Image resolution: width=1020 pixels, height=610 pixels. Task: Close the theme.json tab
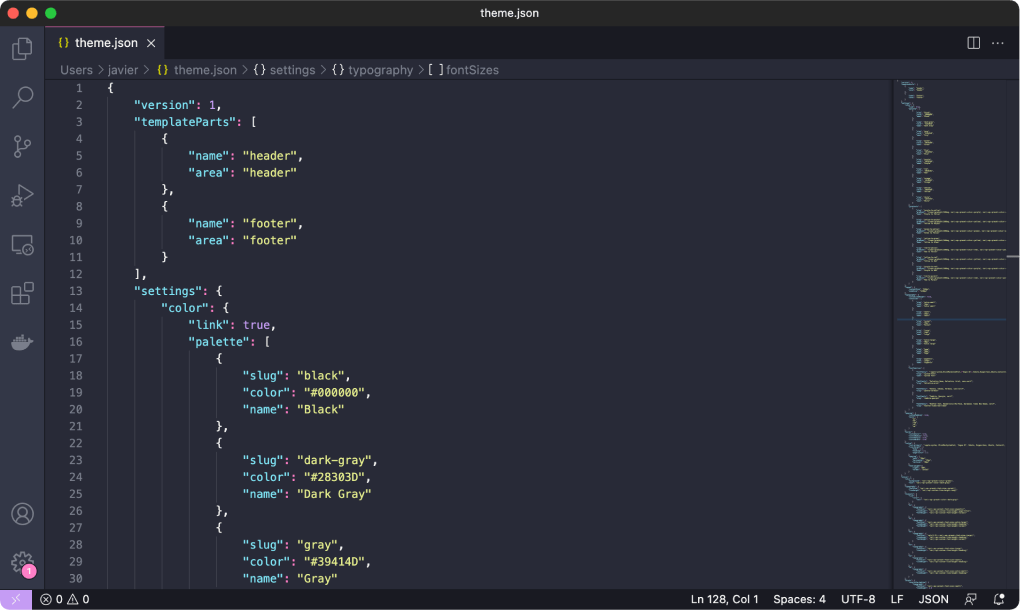pyautogui.click(x=152, y=43)
